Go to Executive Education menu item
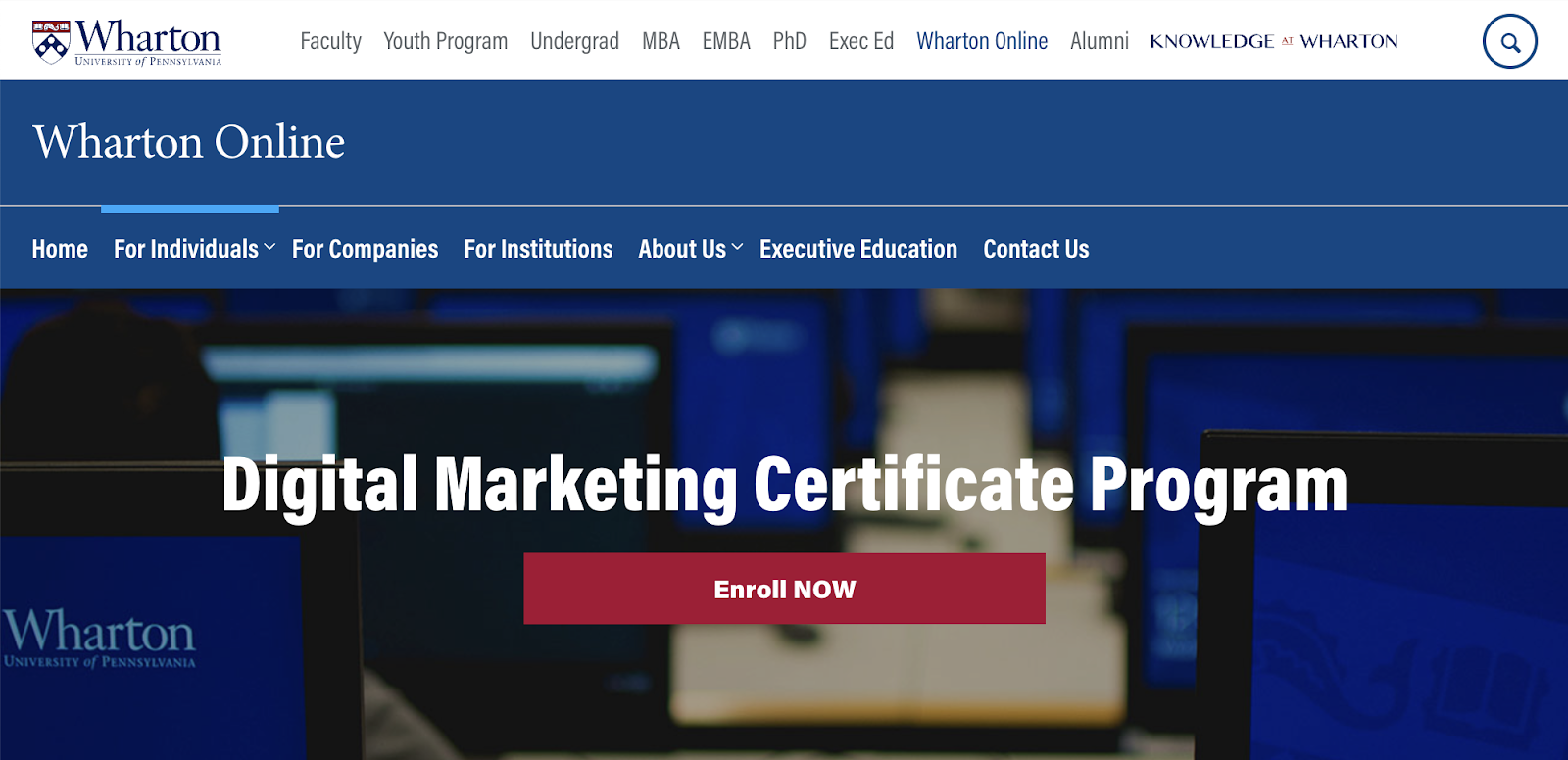The image size is (1568, 760). click(858, 249)
